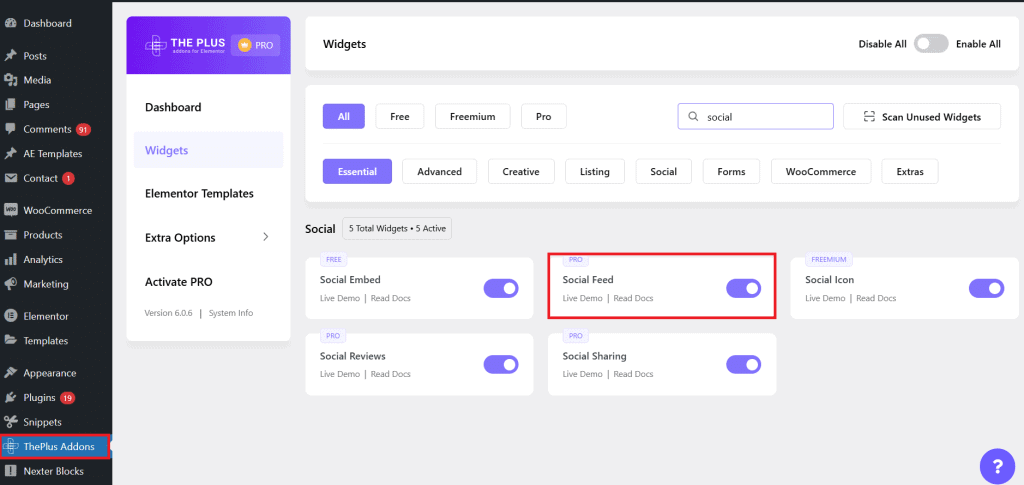Click the Marketing megaphone icon

coord(11,284)
